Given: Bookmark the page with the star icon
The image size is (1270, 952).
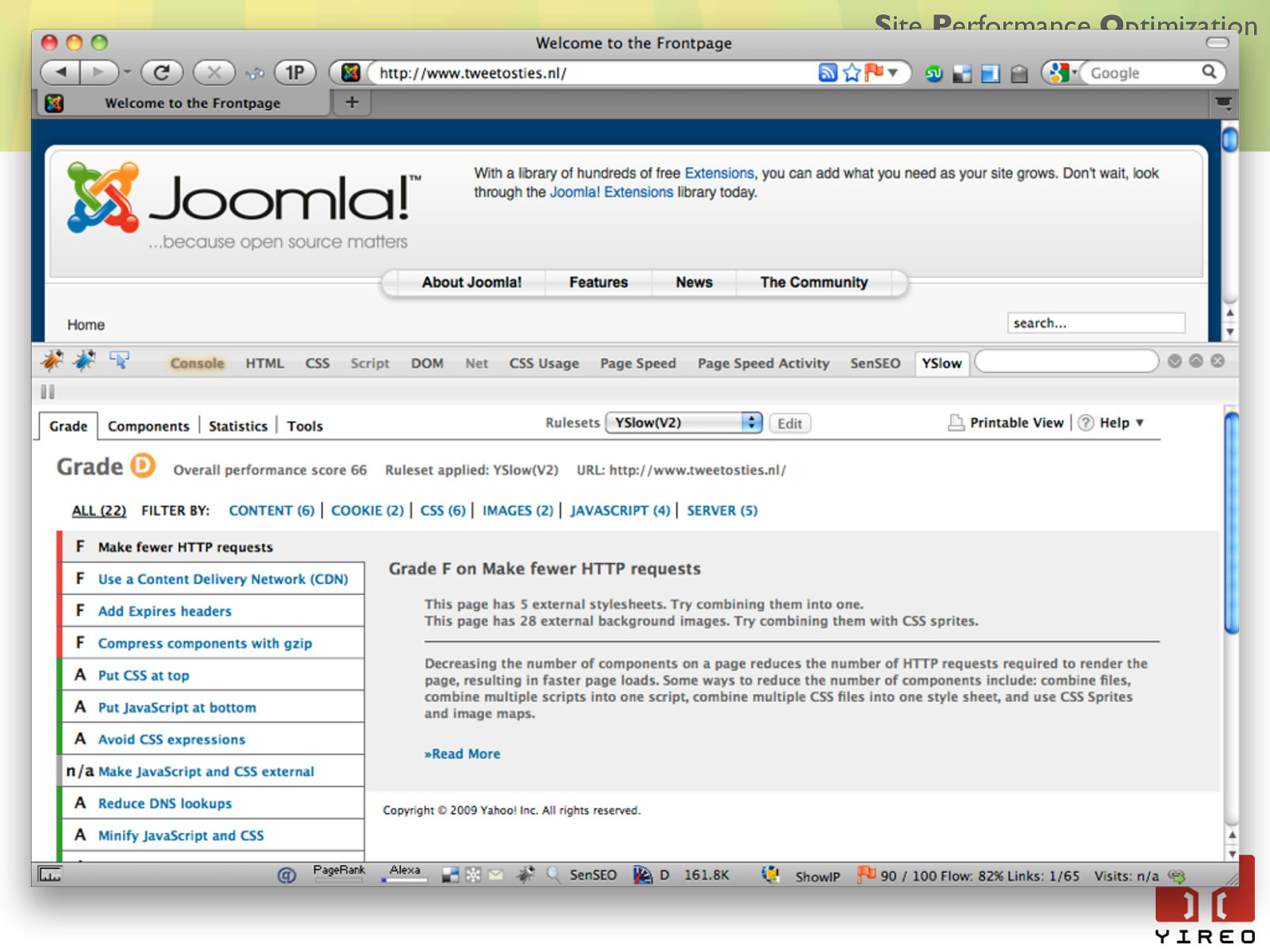Looking at the screenshot, I should [852, 73].
